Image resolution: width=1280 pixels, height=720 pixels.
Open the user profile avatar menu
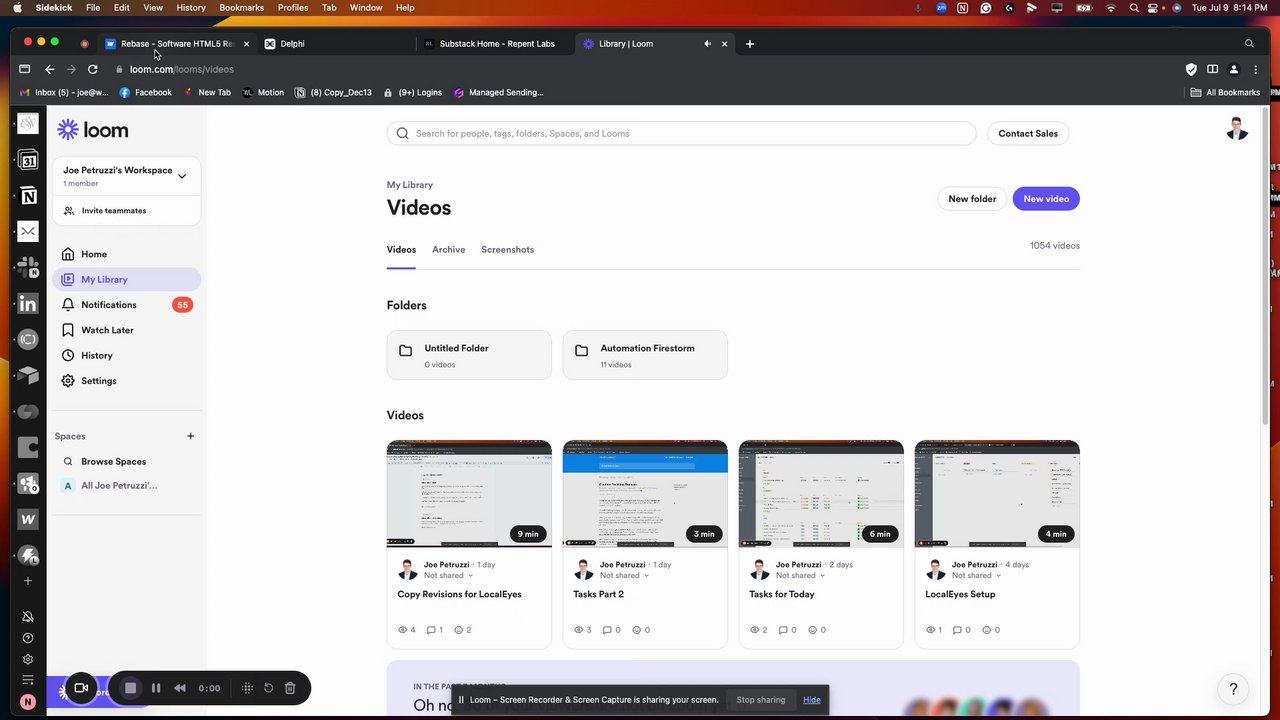(1237, 129)
